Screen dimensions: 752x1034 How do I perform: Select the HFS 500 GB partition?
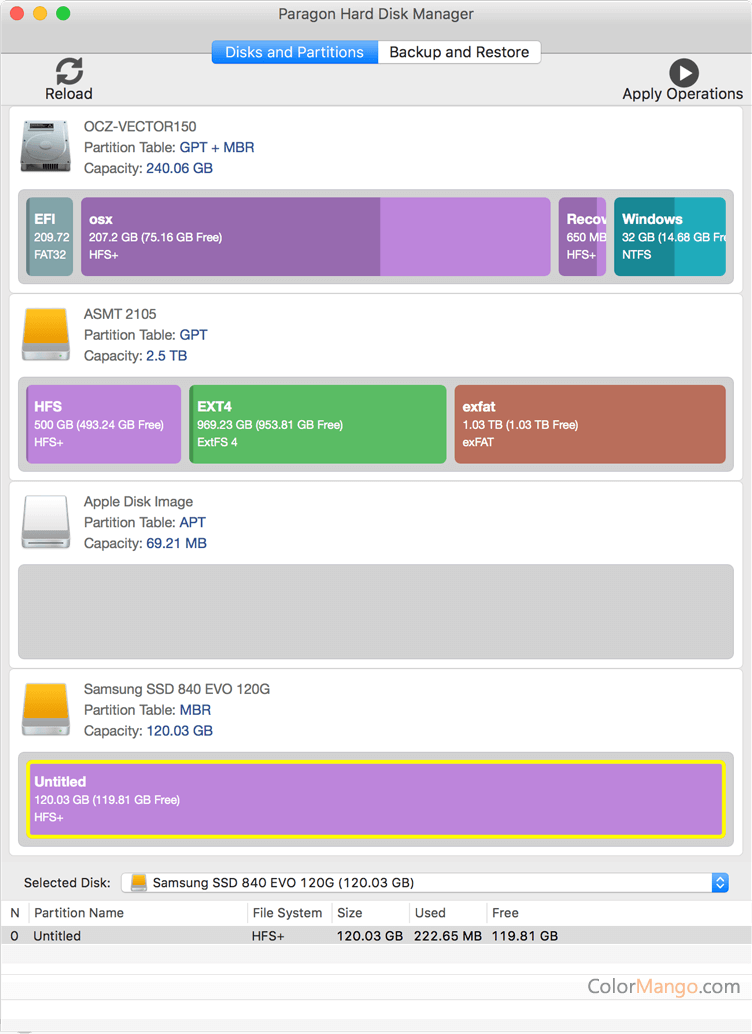[103, 424]
